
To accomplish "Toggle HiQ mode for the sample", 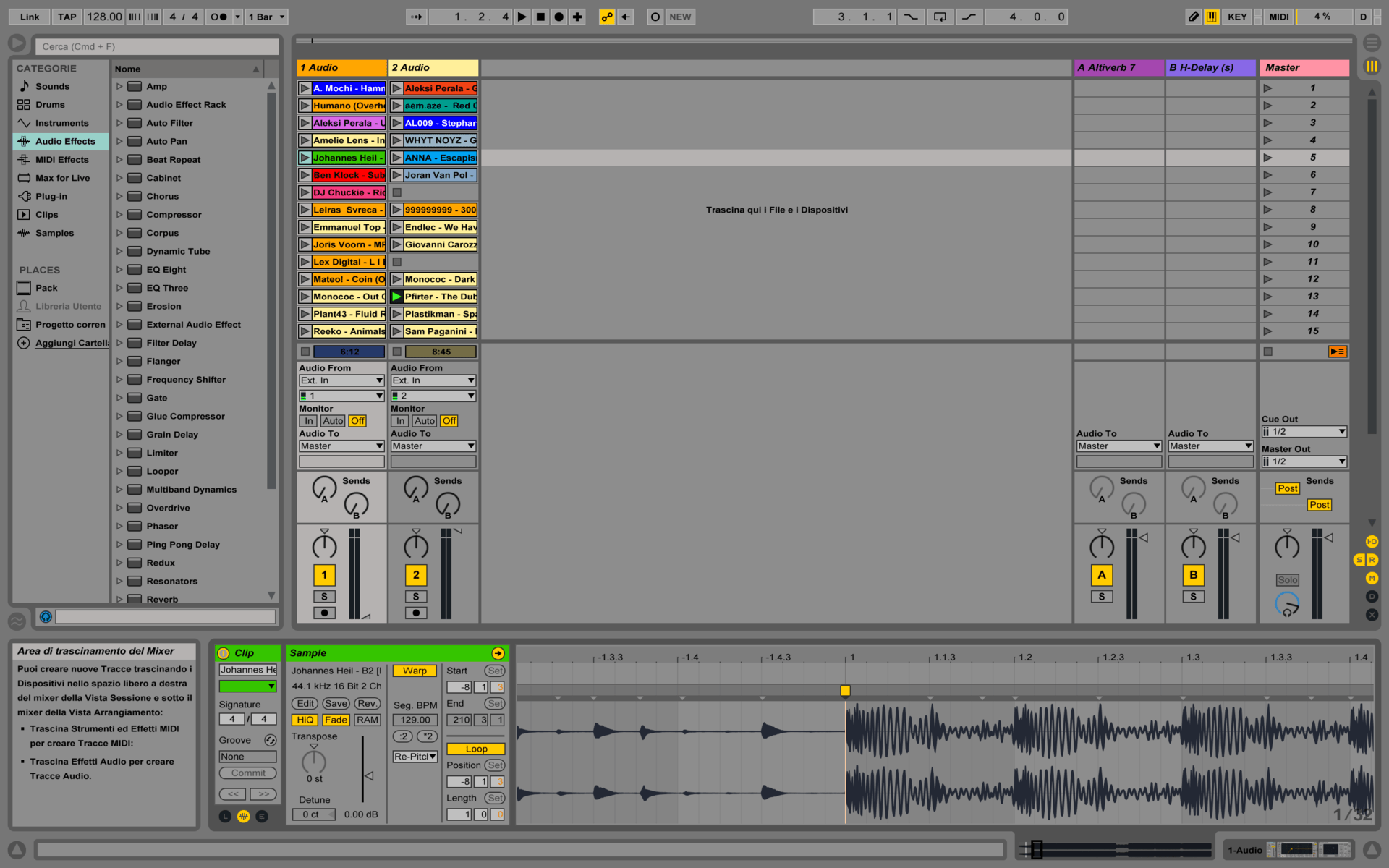I will point(305,720).
